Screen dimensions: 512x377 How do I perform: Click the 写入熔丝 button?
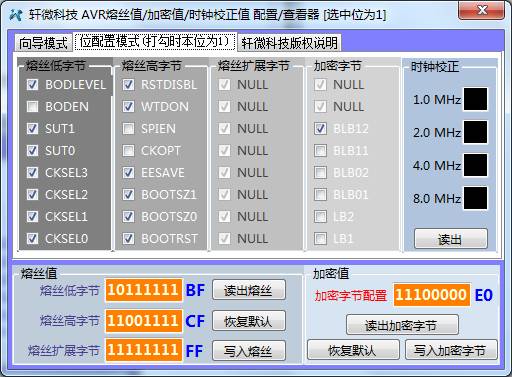pyautogui.click(x=249, y=351)
